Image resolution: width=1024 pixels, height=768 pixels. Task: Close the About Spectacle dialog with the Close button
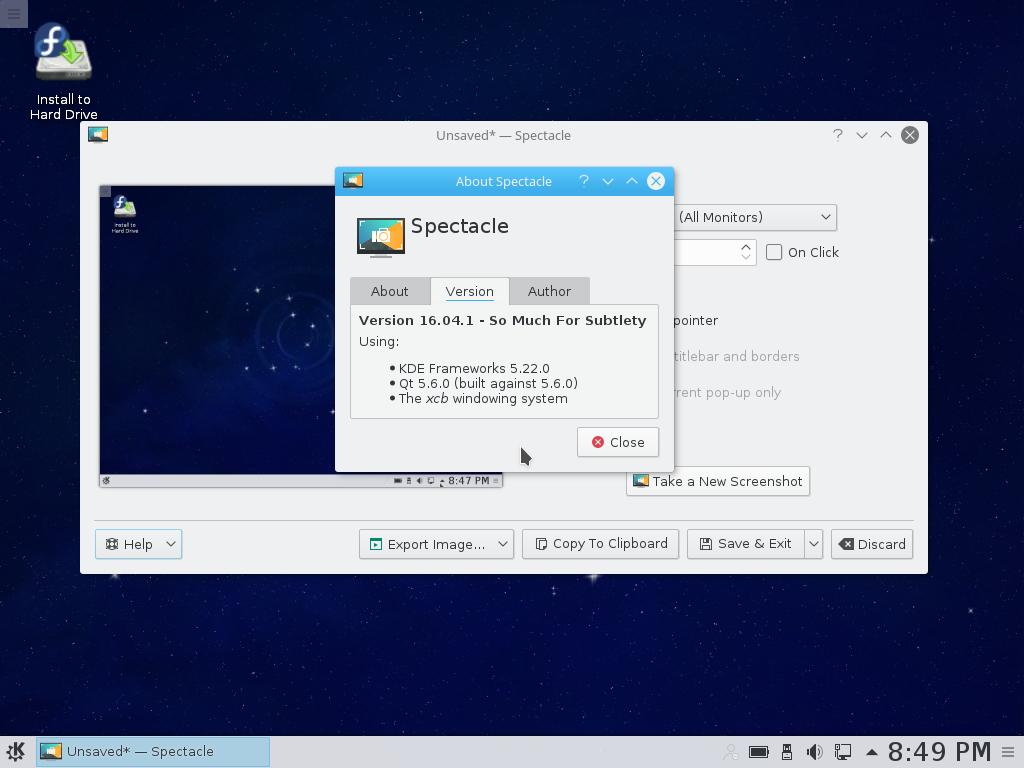pyautogui.click(x=618, y=442)
